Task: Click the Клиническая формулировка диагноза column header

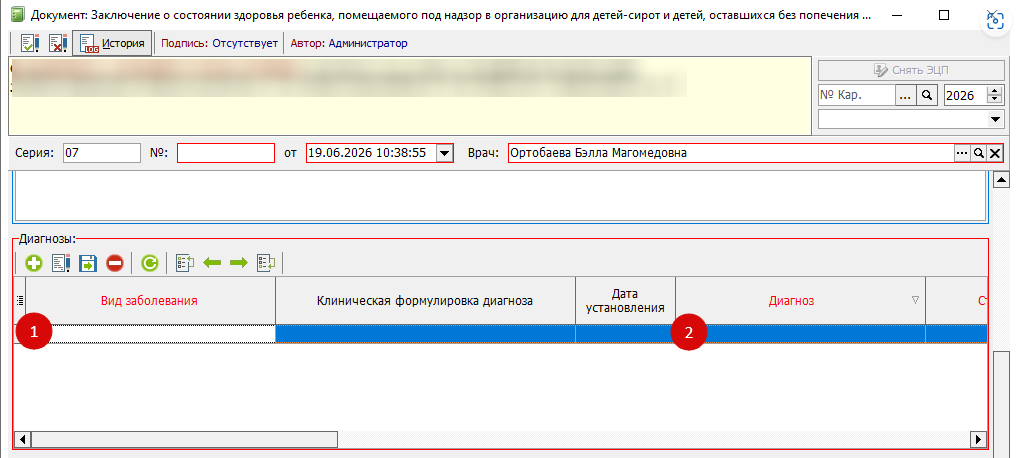Action: click(425, 301)
